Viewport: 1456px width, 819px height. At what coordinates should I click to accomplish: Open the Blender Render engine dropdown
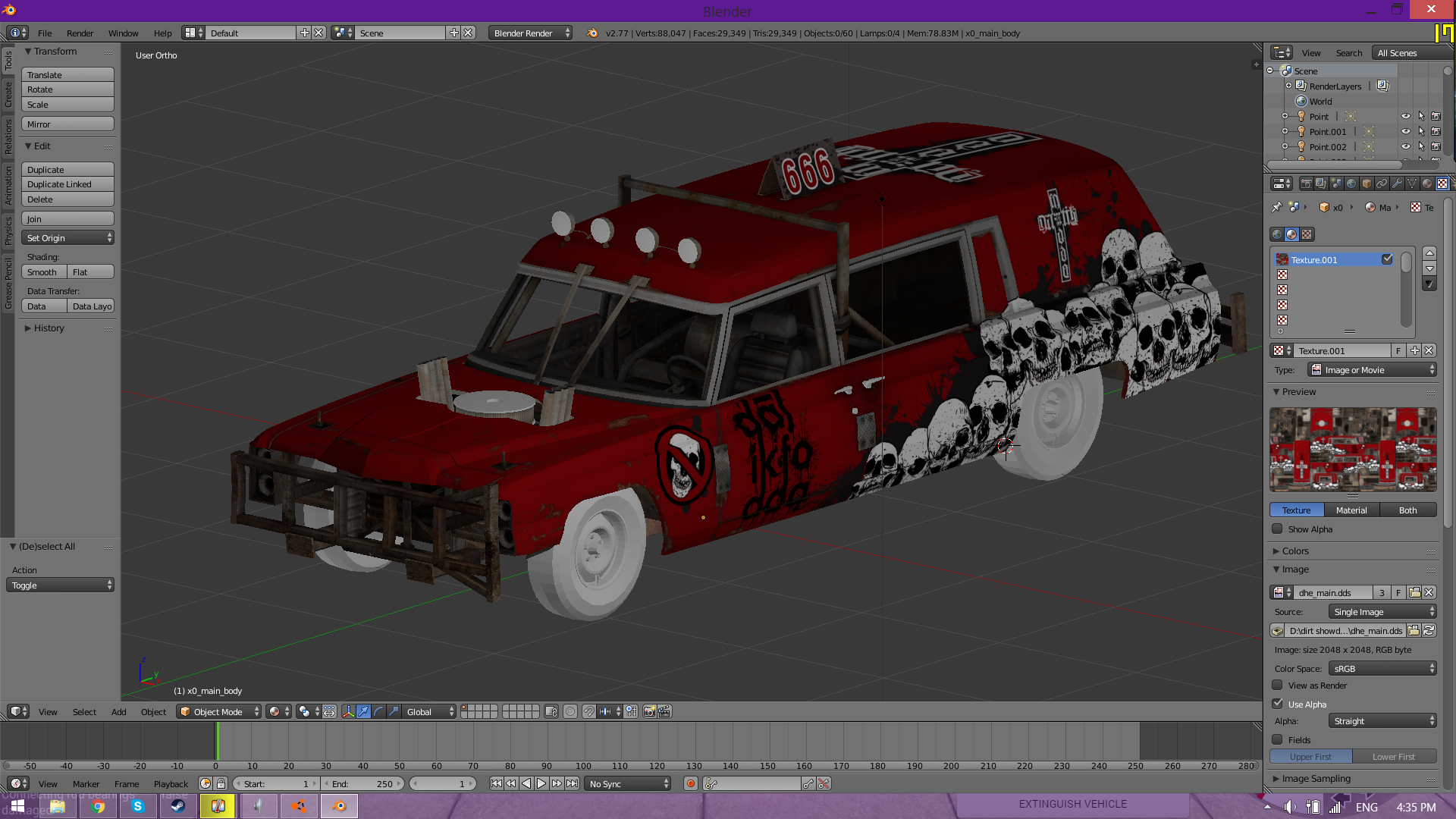pos(530,33)
